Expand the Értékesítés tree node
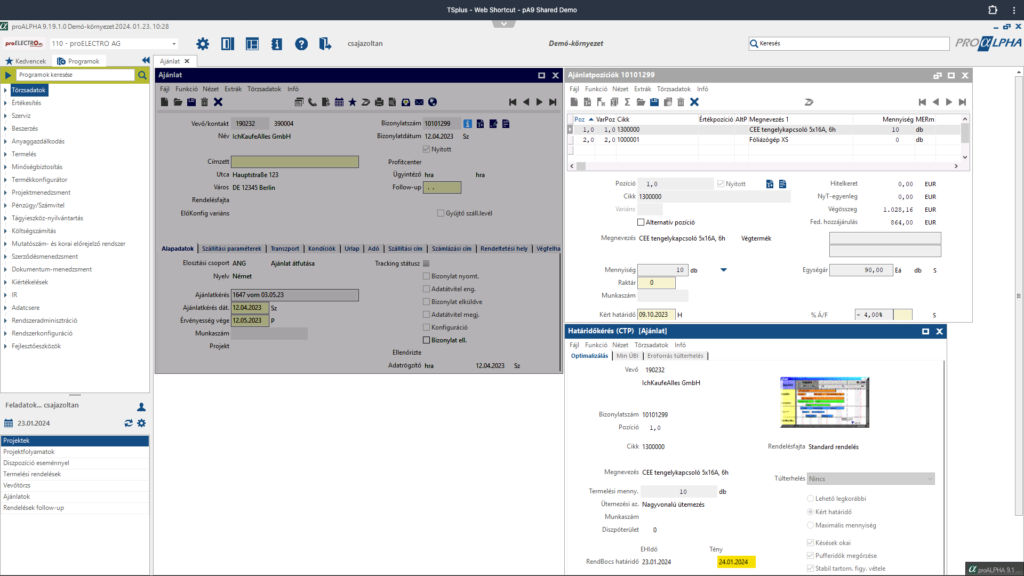1024x576 pixels. point(6,103)
